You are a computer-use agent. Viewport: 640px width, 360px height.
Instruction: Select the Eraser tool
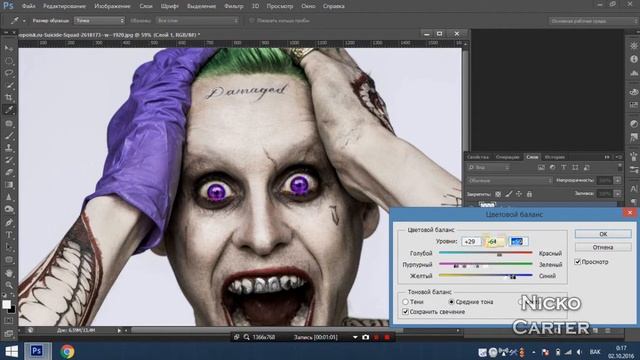9,172
